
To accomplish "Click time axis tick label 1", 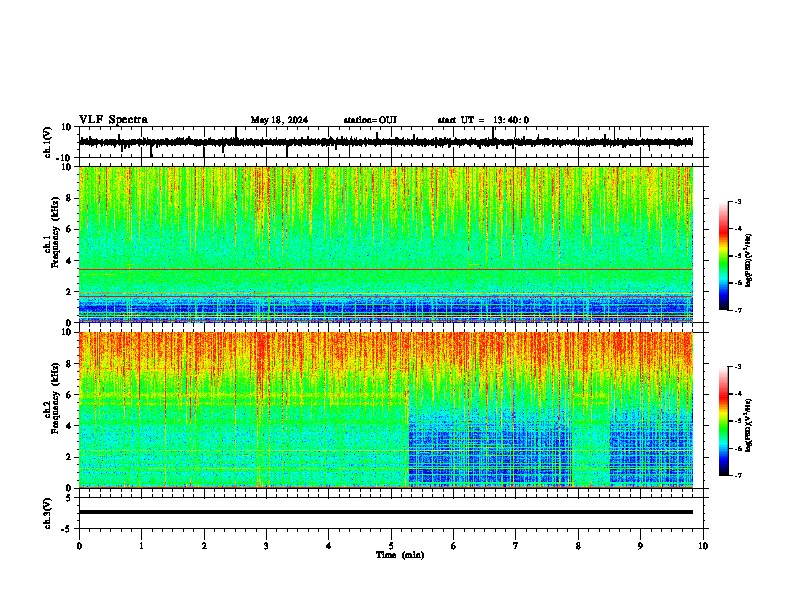I will (x=141, y=546).
